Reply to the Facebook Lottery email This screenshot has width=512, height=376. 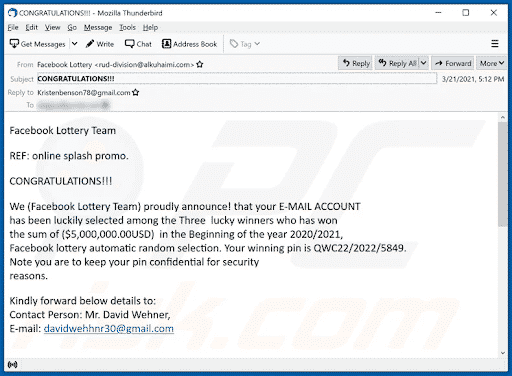click(356, 63)
